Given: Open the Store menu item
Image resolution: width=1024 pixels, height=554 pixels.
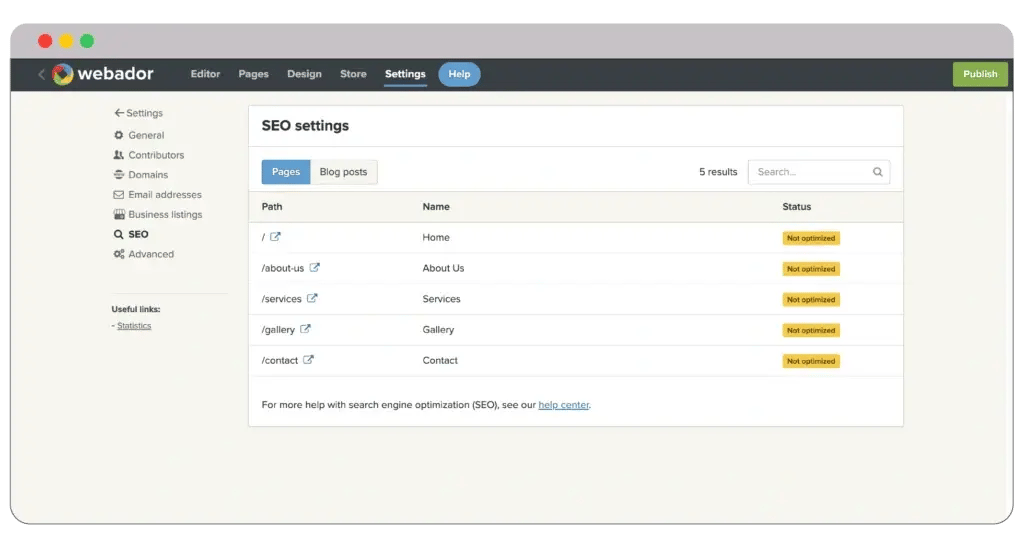Looking at the screenshot, I should click(353, 74).
